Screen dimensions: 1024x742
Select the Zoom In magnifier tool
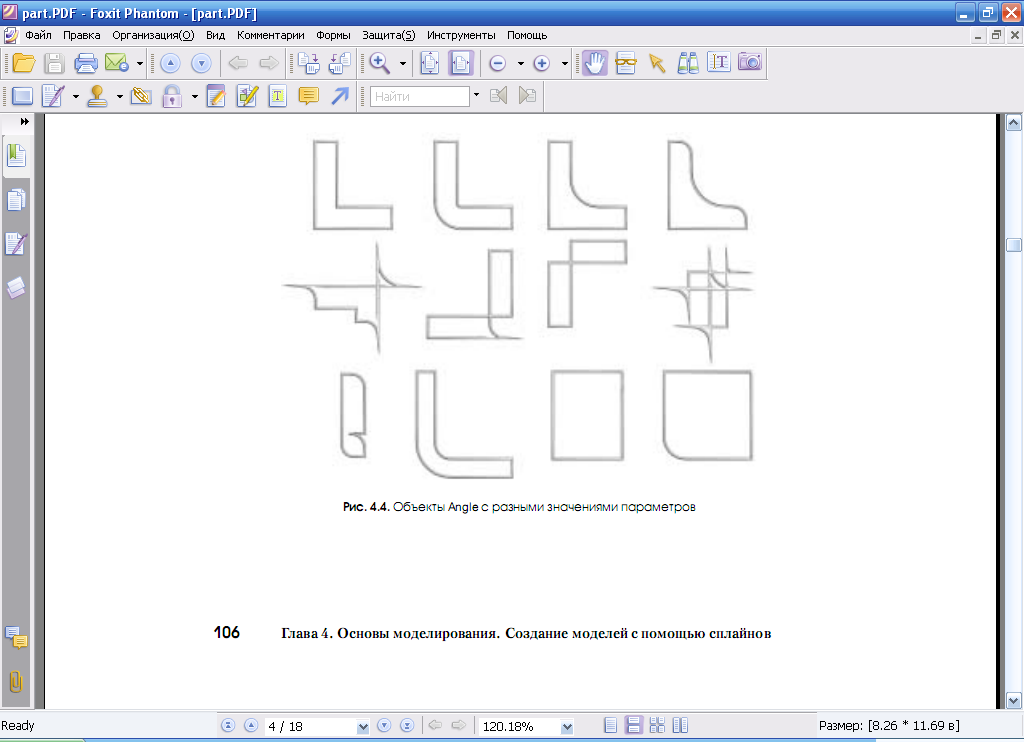(379, 63)
